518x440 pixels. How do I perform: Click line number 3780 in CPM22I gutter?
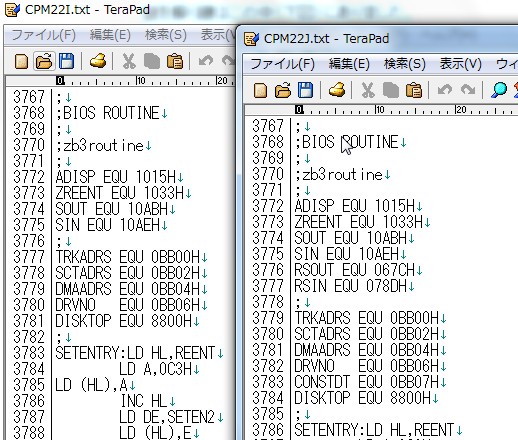[x=29, y=305]
